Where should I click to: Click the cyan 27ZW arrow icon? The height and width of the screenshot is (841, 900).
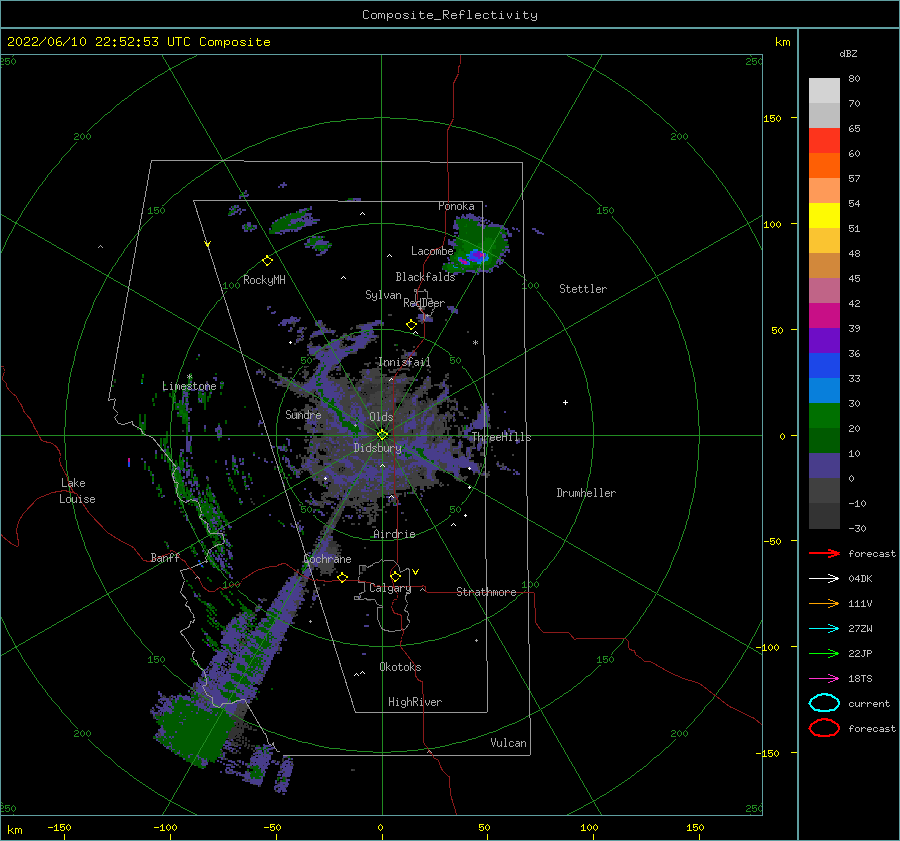(824, 629)
